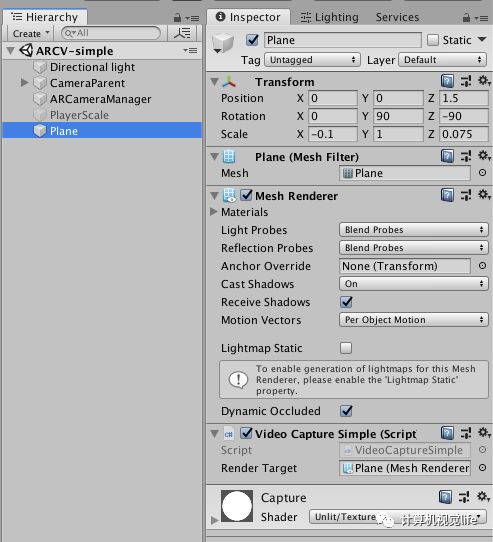Open Video Capture Simple help book icon

(447, 433)
